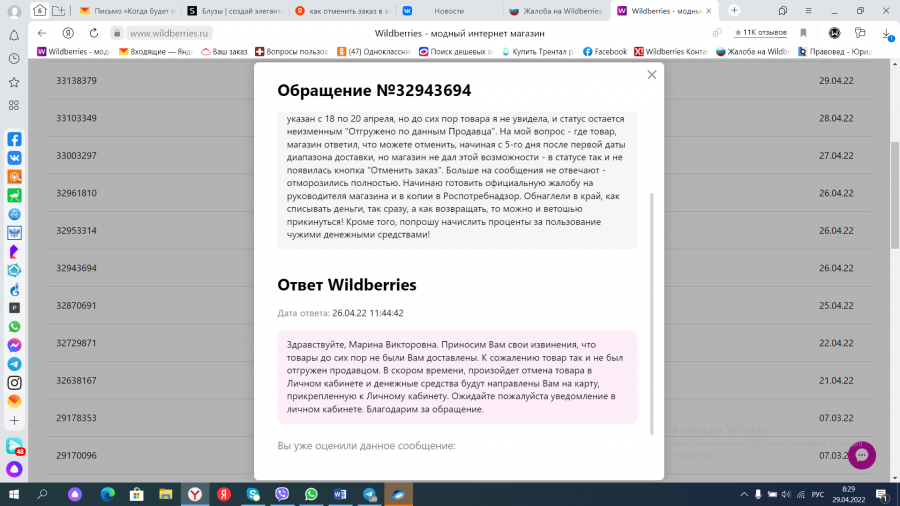Image resolution: width=900 pixels, height=506 pixels.
Task: Open Messenger in the browser sidebar
Action: 14,345
